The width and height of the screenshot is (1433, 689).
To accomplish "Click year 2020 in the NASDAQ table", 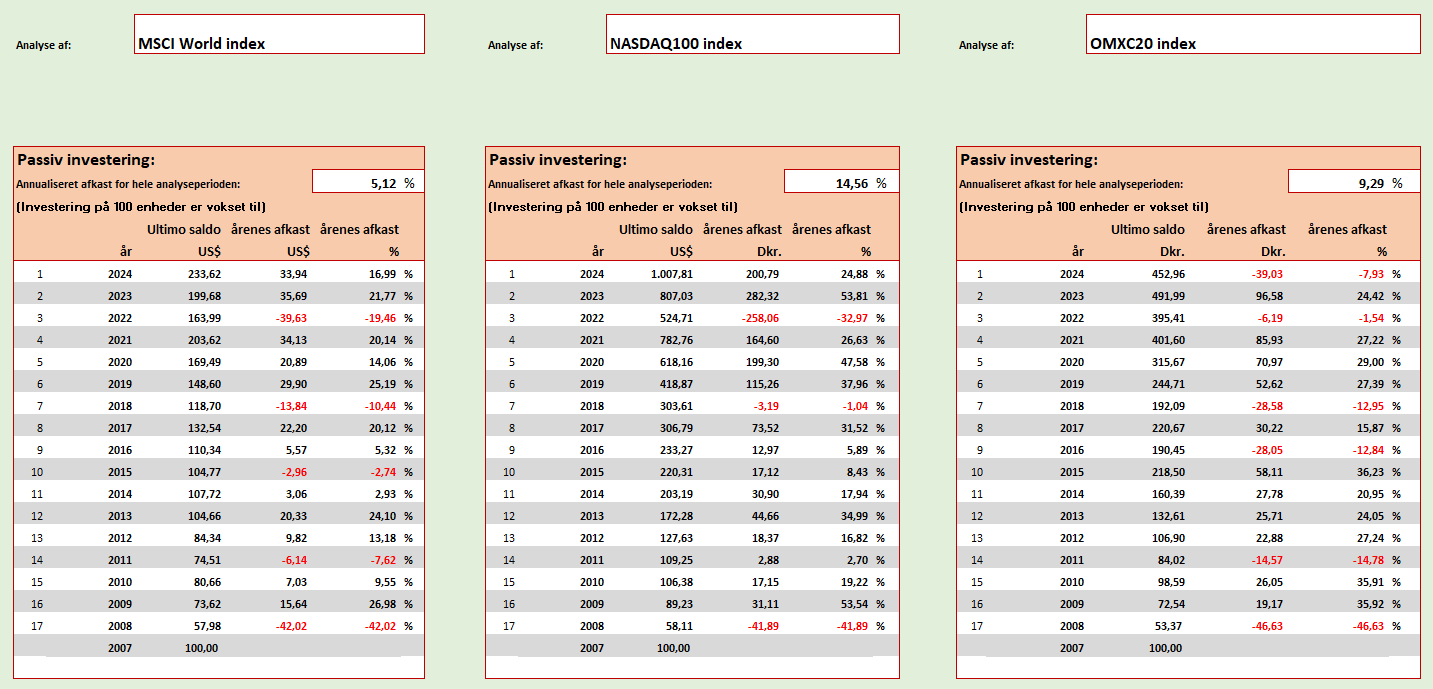I will (x=594, y=362).
